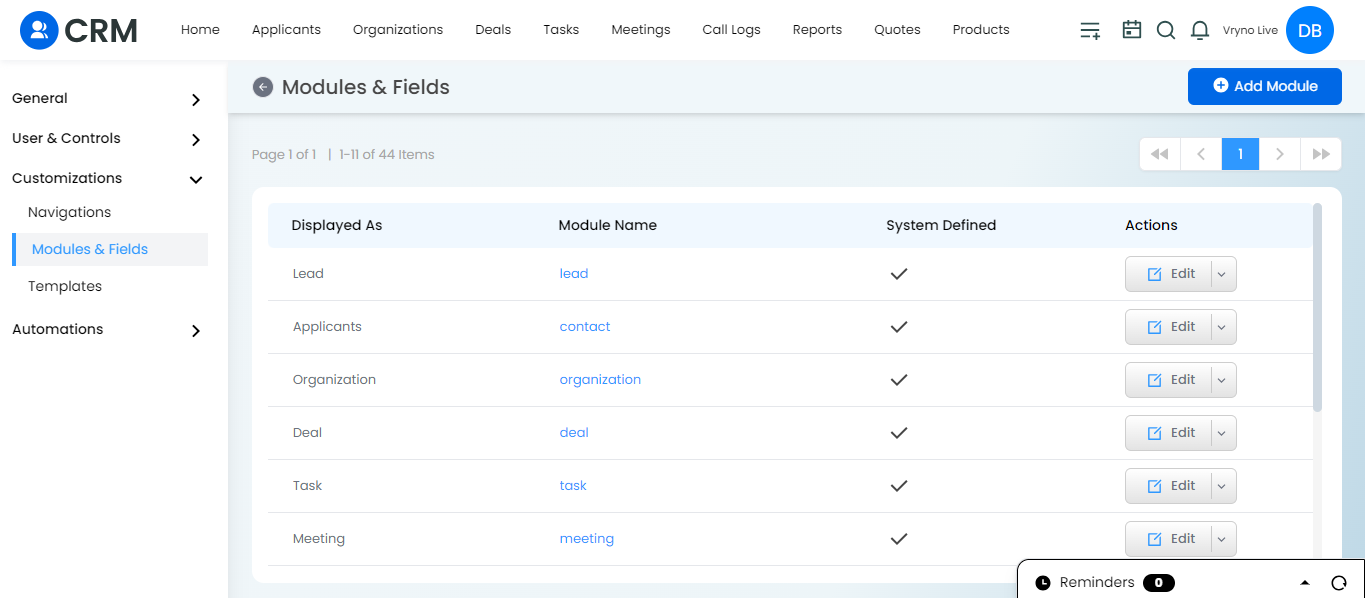Viewport: 1365px width, 598px height.
Task: Go back using the arrow beside Modules & Fields
Action: click(263, 87)
